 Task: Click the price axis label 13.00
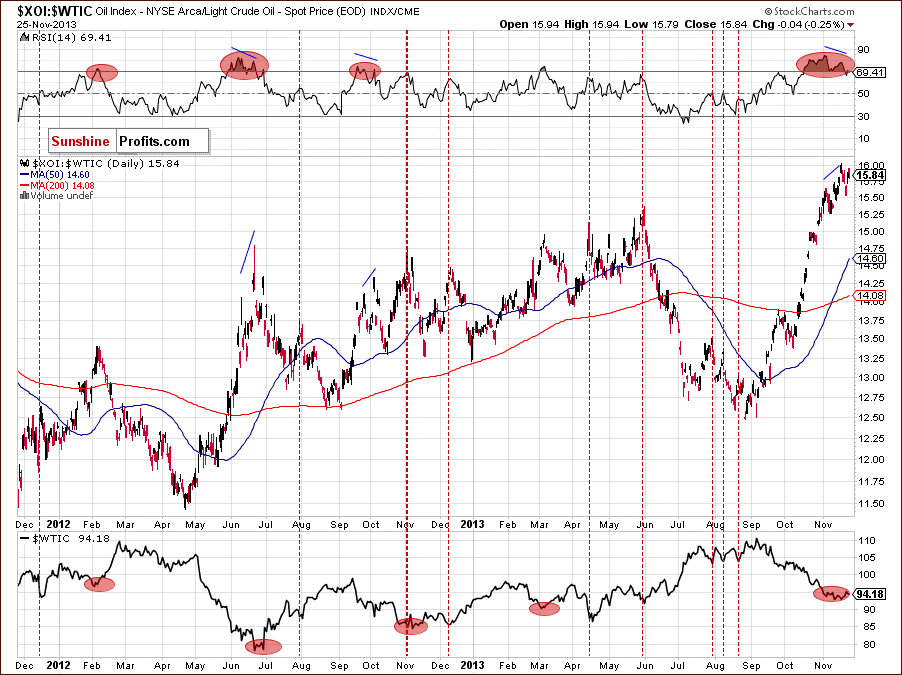(870, 377)
